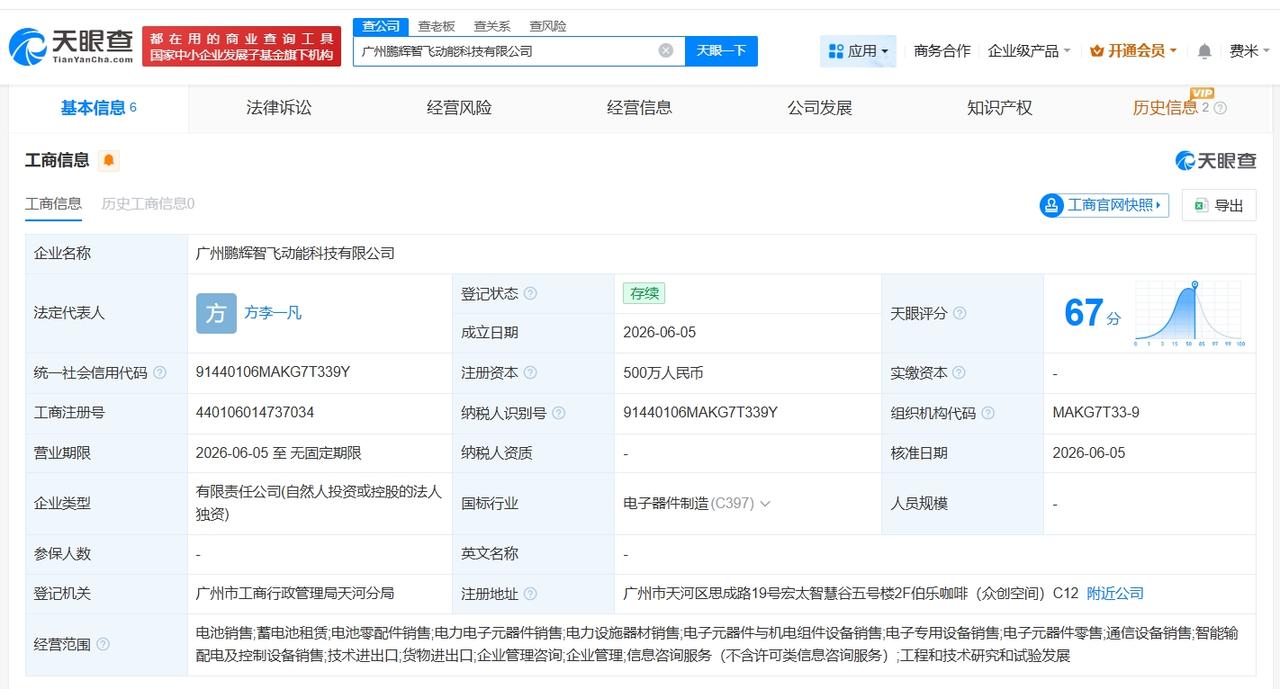Open the 工商官网快照 button

click(1104, 205)
